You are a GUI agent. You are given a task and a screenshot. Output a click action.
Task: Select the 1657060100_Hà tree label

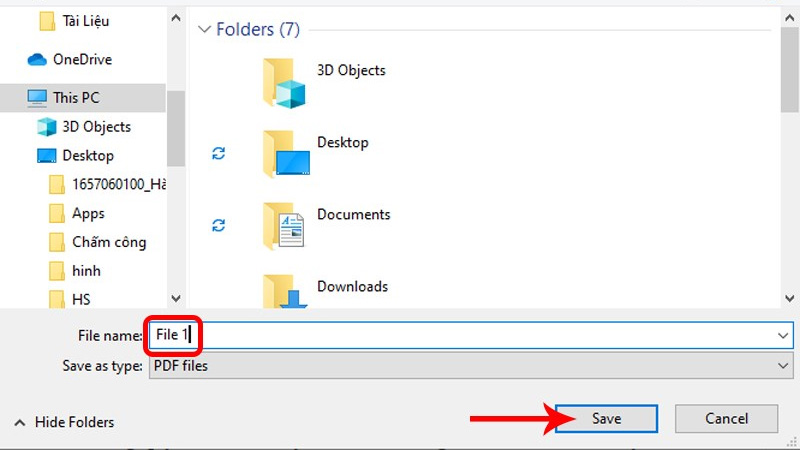tap(119, 184)
